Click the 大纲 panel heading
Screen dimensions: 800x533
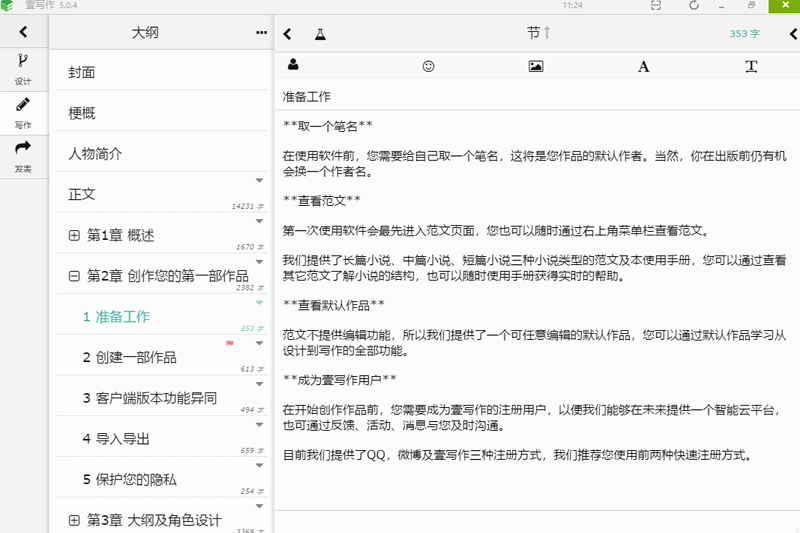(x=145, y=33)
